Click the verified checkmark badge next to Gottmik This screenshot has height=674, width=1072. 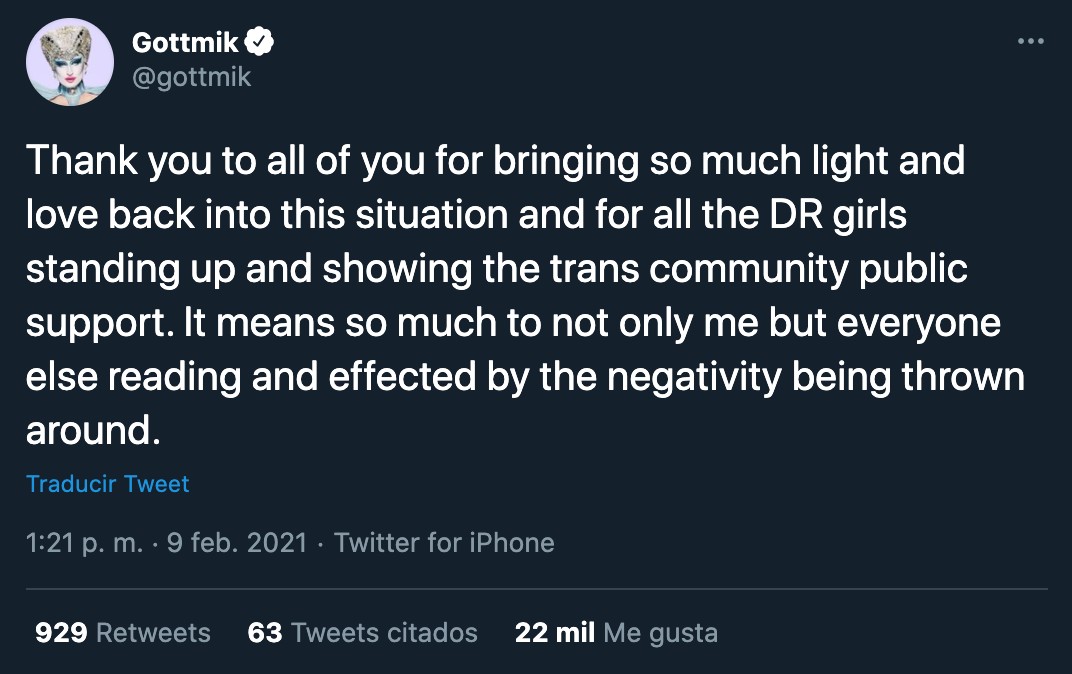point(258,41)
